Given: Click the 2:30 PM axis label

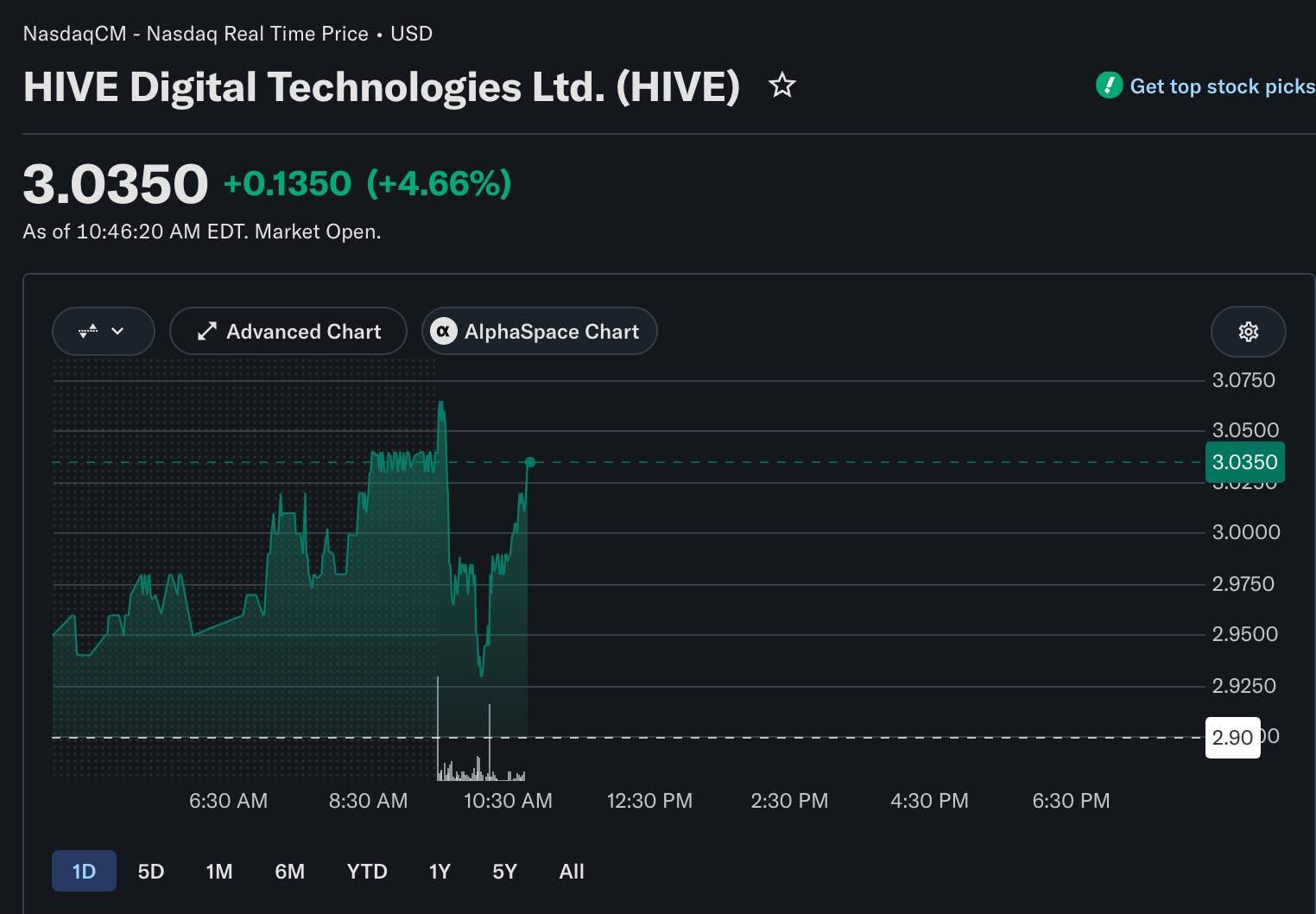Looking at the screenshot, I should [x=789, y=801].
